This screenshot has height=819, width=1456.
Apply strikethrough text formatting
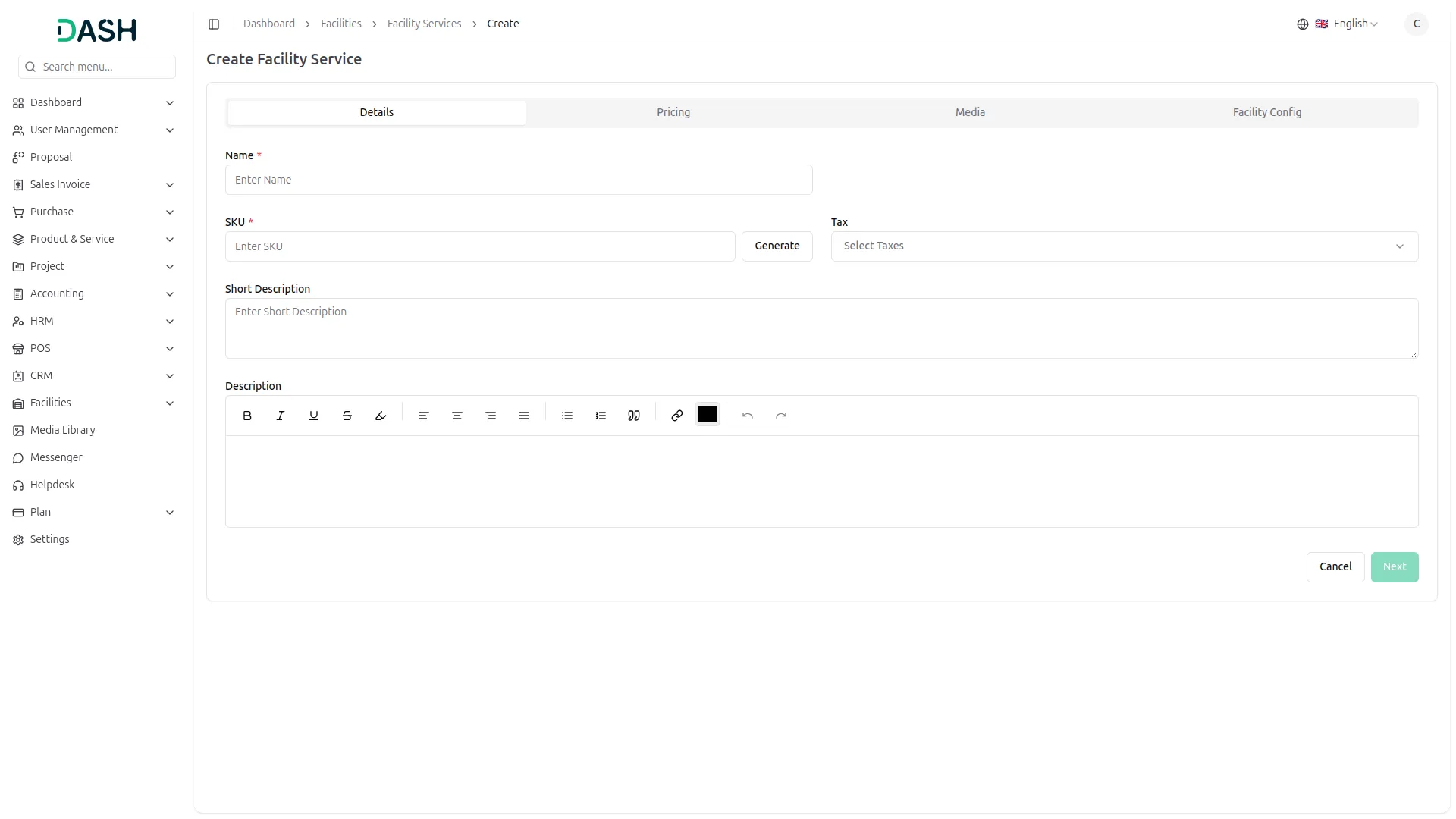(x=347, y=416)
